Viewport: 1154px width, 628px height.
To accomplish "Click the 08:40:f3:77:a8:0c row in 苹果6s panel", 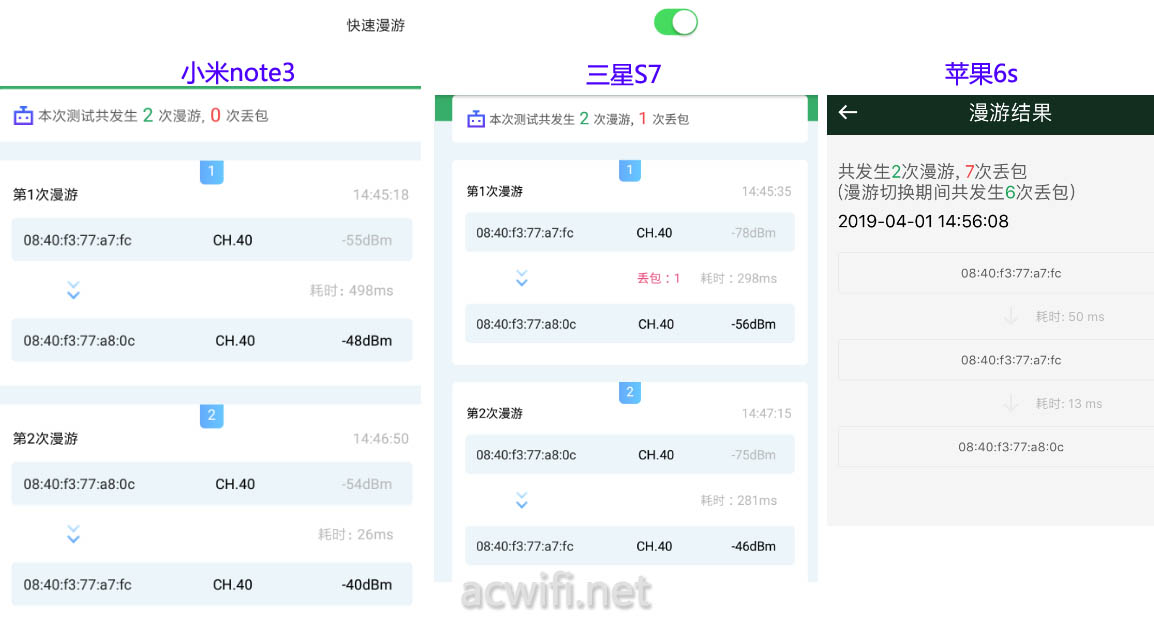I will point(996,447).
